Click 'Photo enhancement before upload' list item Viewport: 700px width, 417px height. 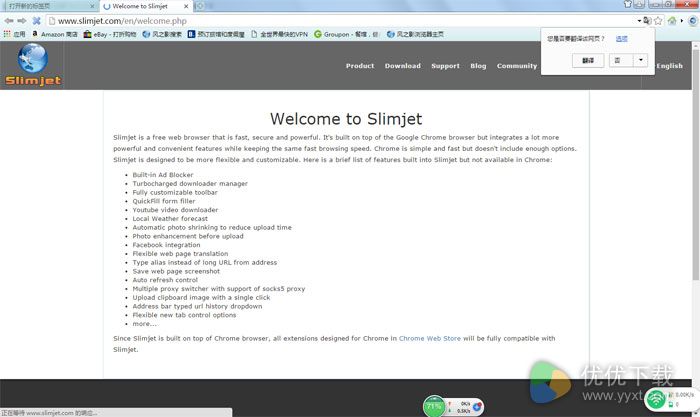click(188, 236)
